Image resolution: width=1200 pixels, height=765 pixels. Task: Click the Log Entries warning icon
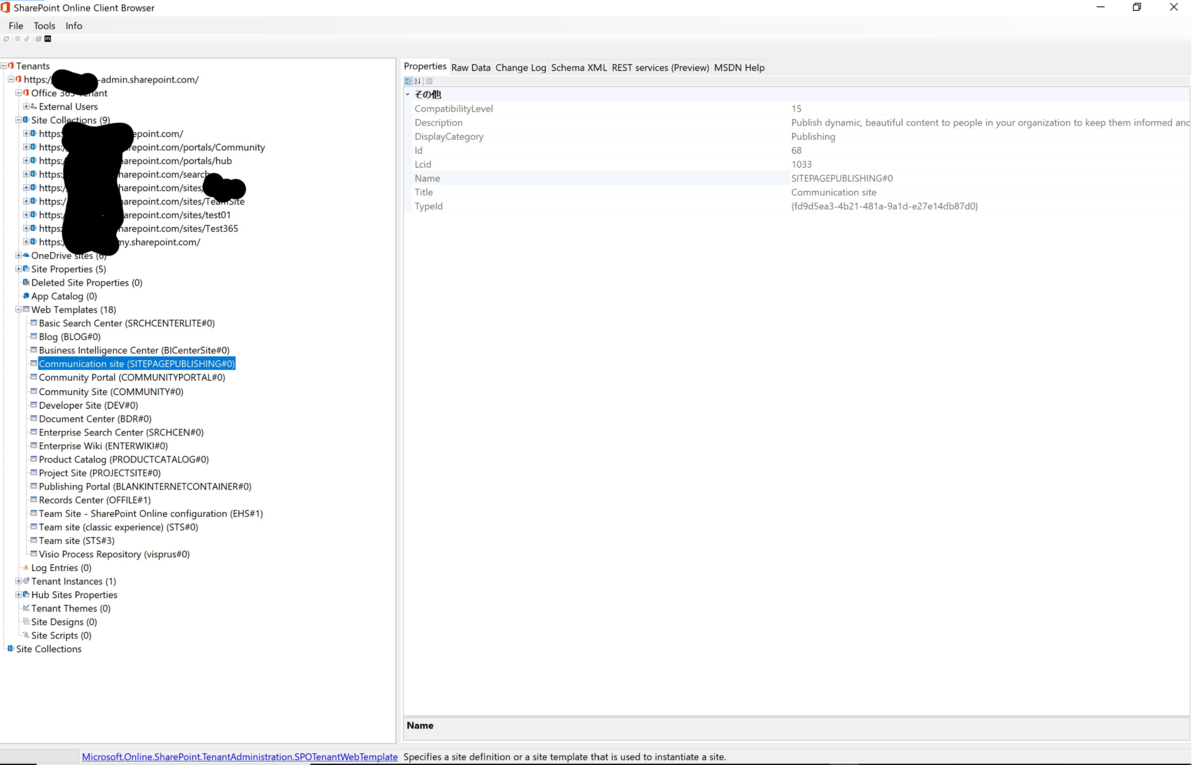[x=26, y=568]
